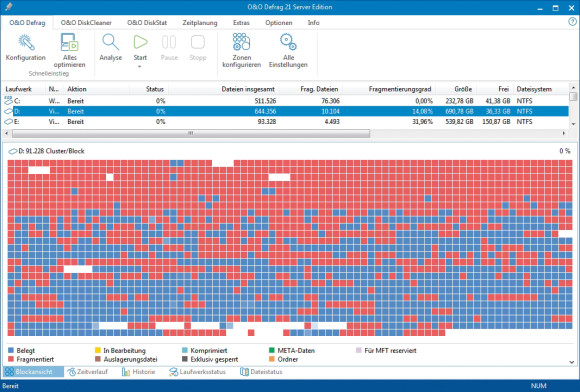Click the In Bearbeitung yellow legend swatch
Viewport: 580px width, 392px height.
pyautogui.click(x=98, y=350)
